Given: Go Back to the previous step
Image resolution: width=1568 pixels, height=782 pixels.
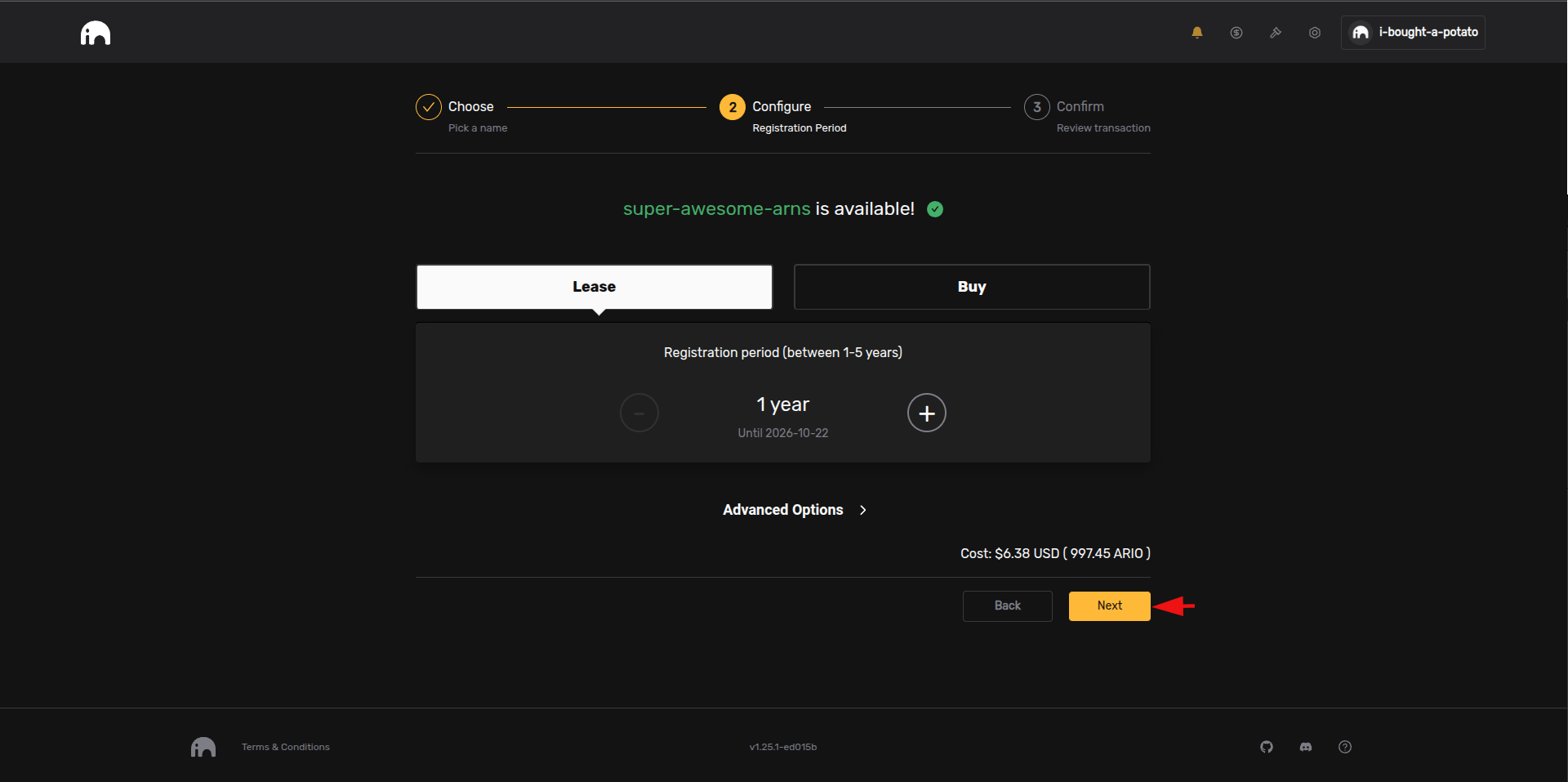Looking at the screenshot, I should tap(1007, 605).
